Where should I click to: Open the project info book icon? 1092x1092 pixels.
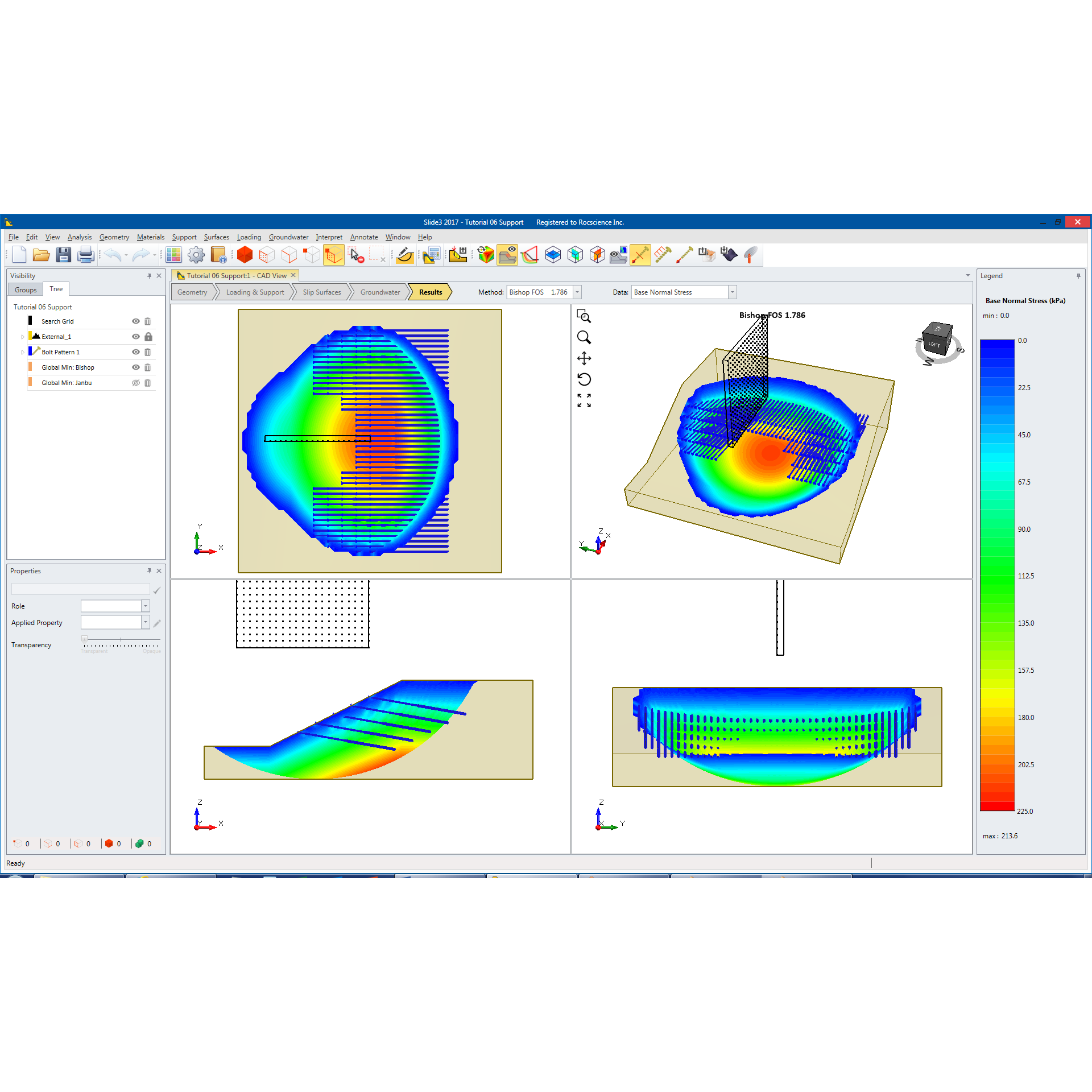point(218,255)
